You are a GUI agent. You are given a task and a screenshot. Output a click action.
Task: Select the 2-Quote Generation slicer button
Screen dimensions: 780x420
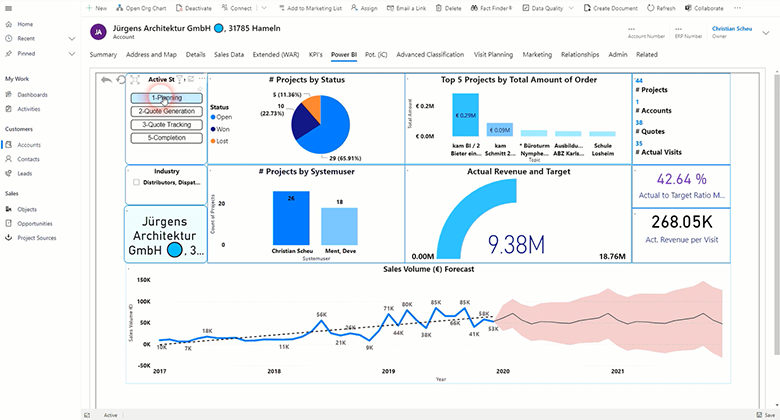click(x=167, y=111)
